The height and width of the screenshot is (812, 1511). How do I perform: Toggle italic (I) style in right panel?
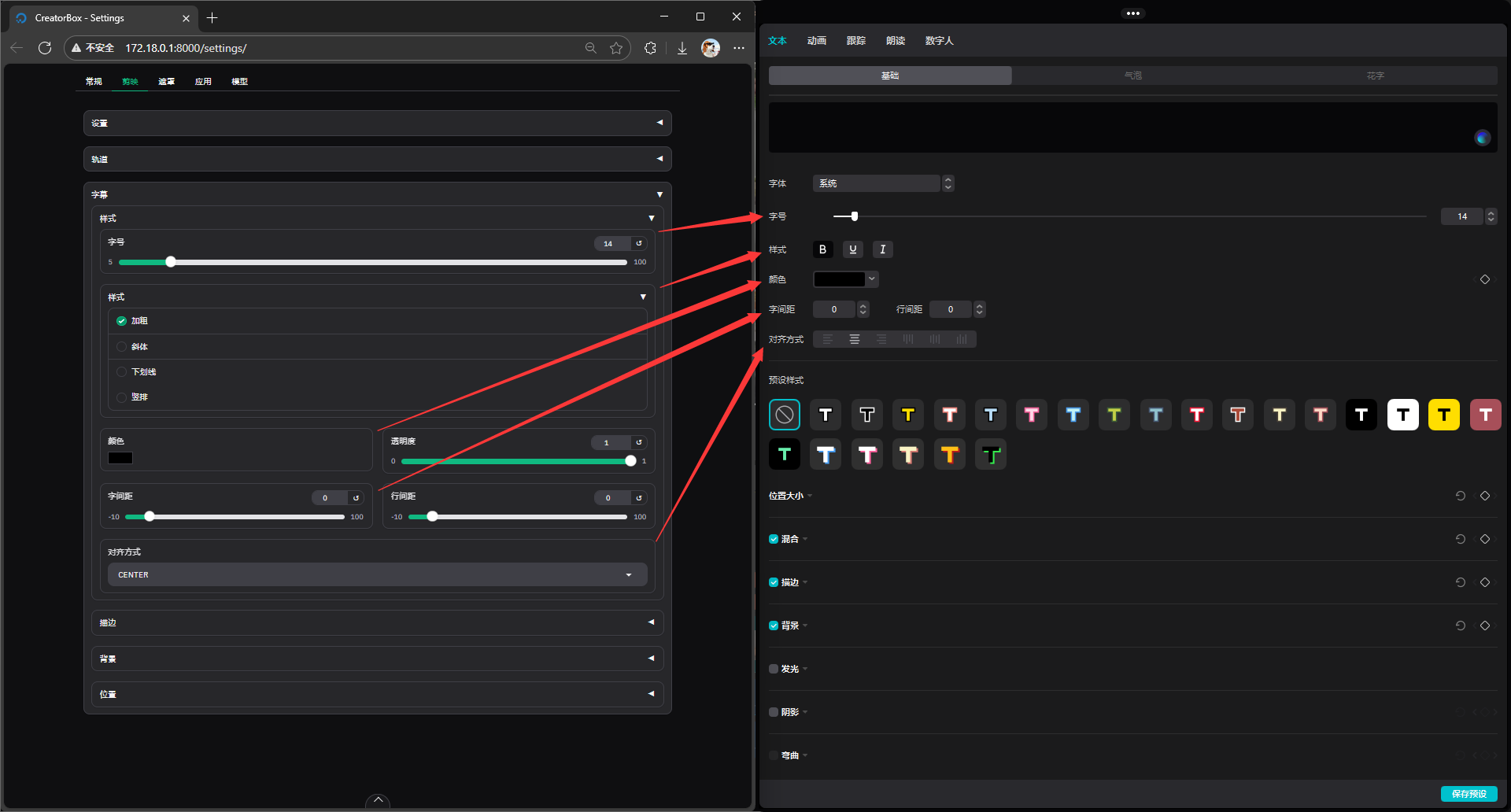pyautogui.click(x=883, y=249)
